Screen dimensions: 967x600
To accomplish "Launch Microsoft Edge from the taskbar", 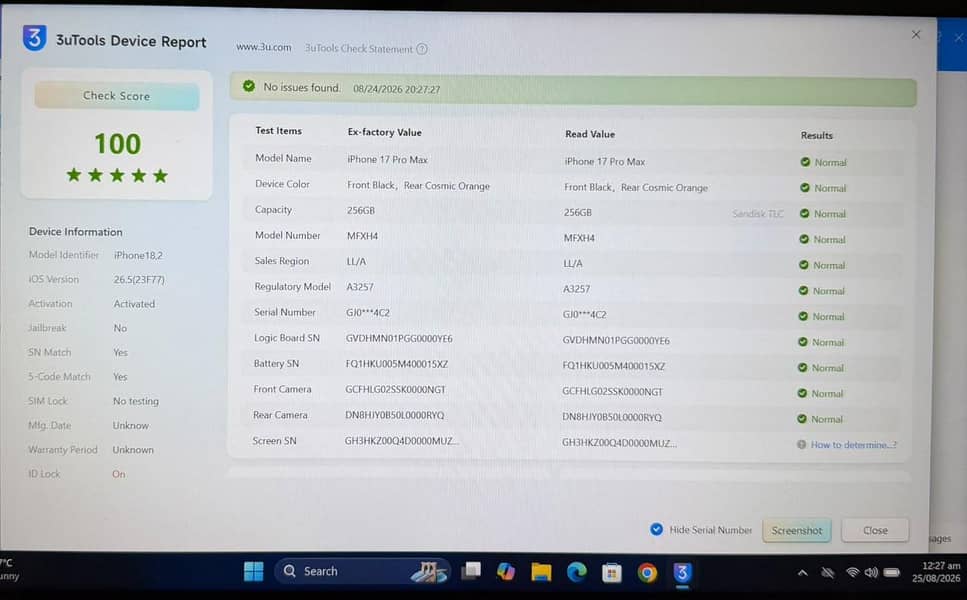I will pos(577,573).
